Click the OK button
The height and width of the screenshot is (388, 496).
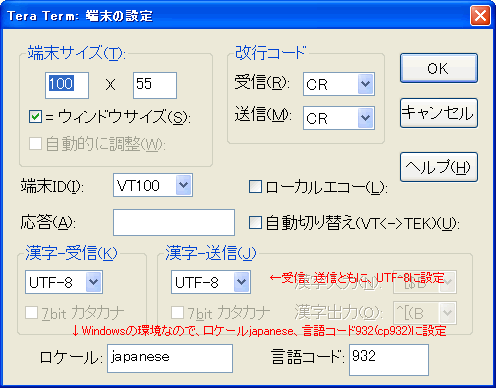tap(439, 68)
